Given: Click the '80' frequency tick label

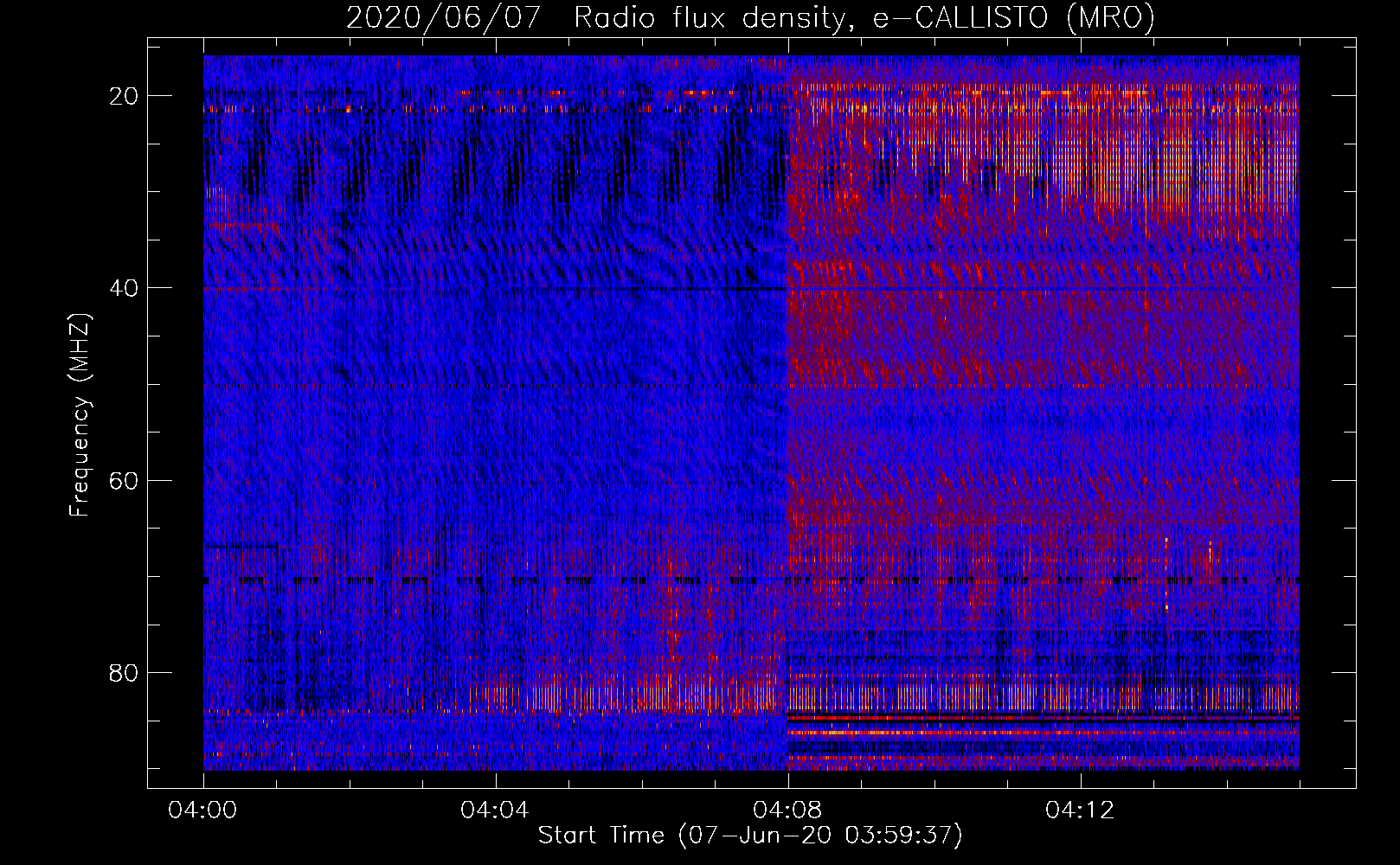Looking at the screenshot, I should click(125, 672).
